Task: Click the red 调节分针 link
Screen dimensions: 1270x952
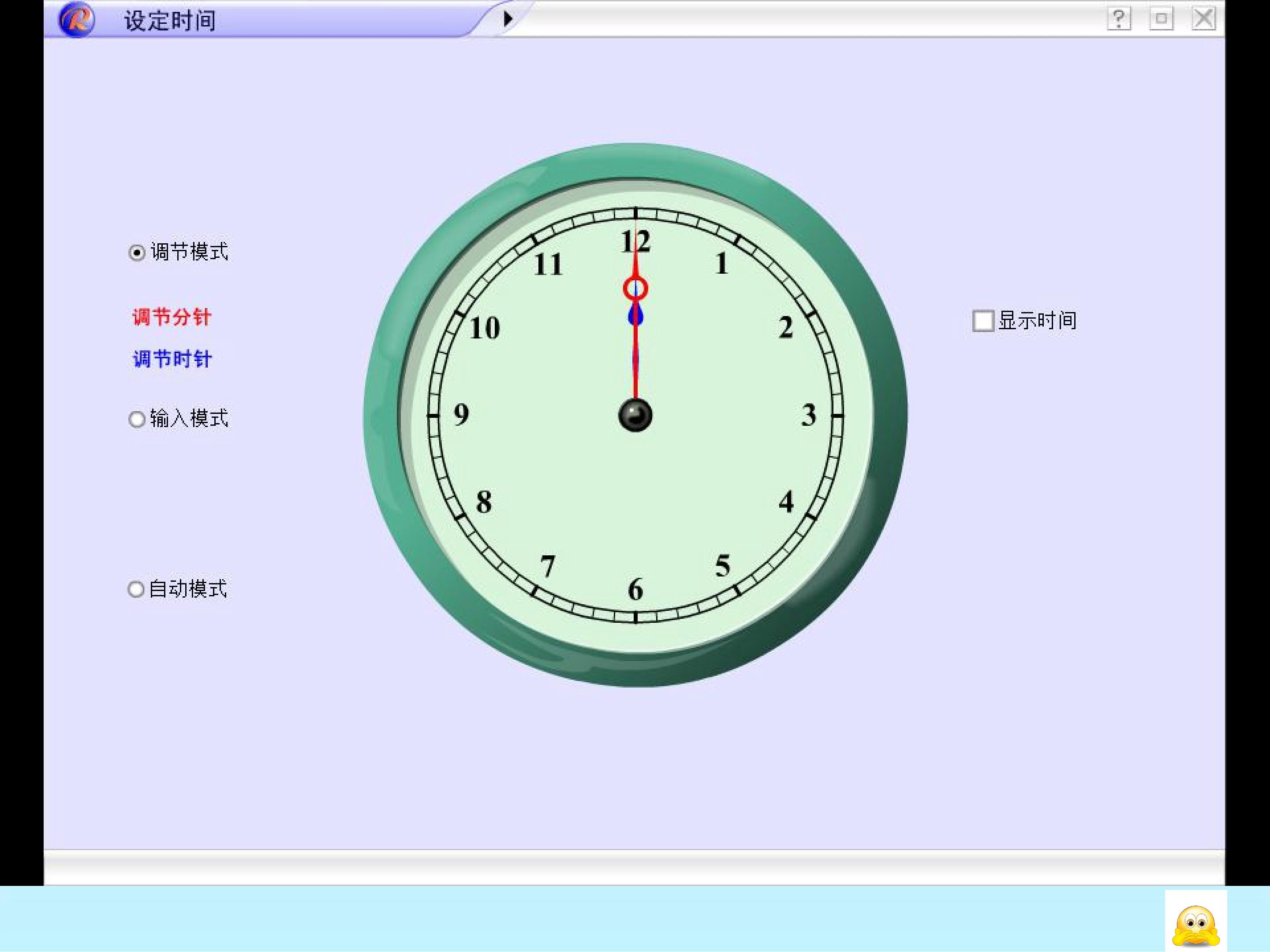Action: [172, 317]
